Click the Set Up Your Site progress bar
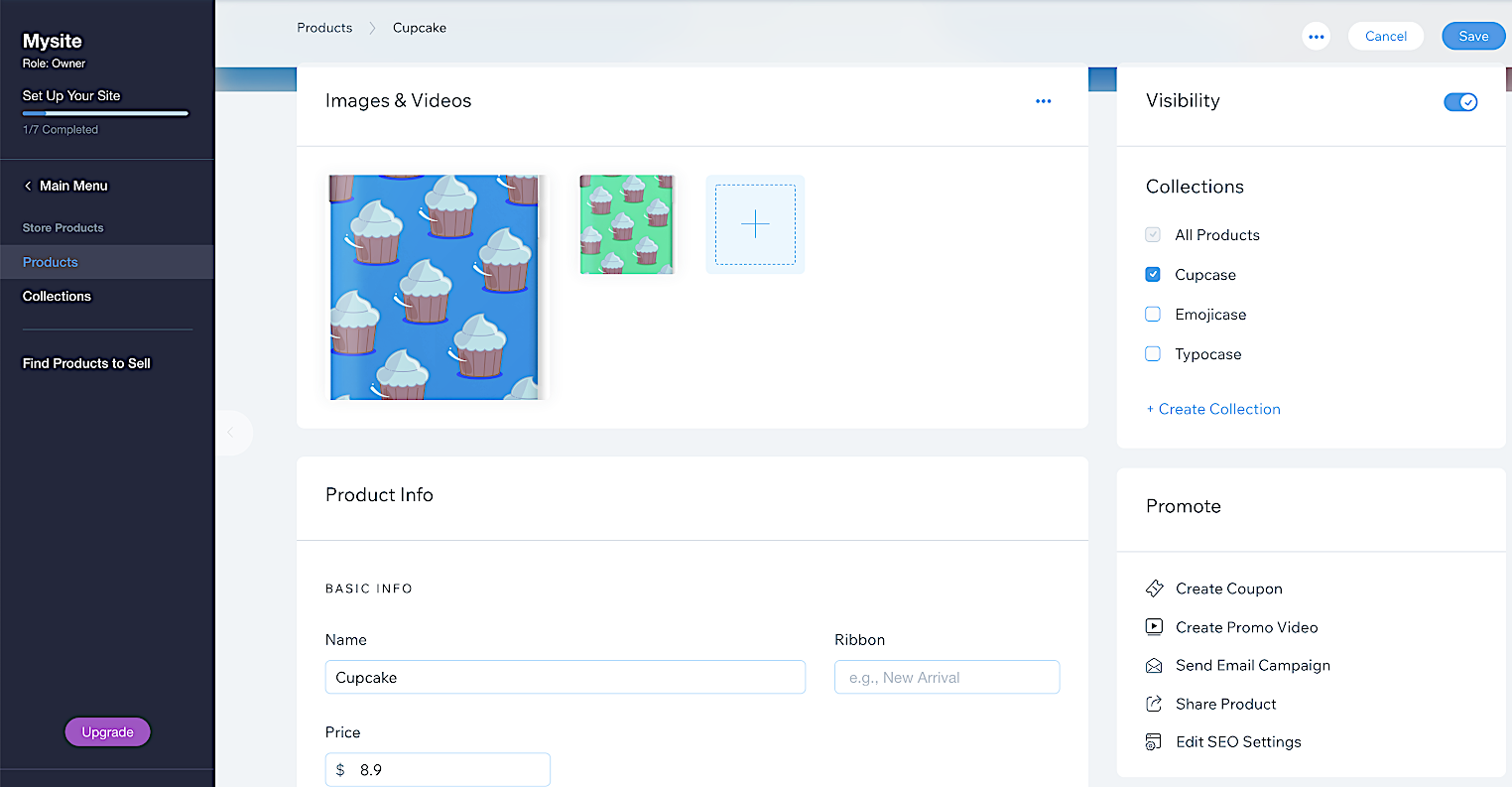This screenshot has height=787, width=1512. point(105,114)
